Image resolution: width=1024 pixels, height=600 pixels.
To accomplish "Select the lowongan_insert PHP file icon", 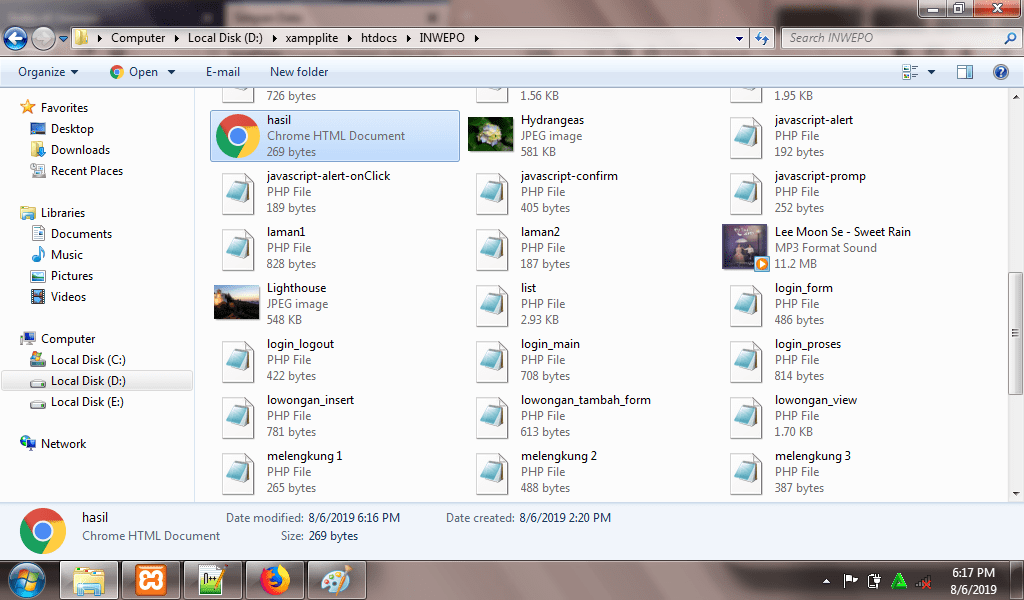I will tap(238, 417).
